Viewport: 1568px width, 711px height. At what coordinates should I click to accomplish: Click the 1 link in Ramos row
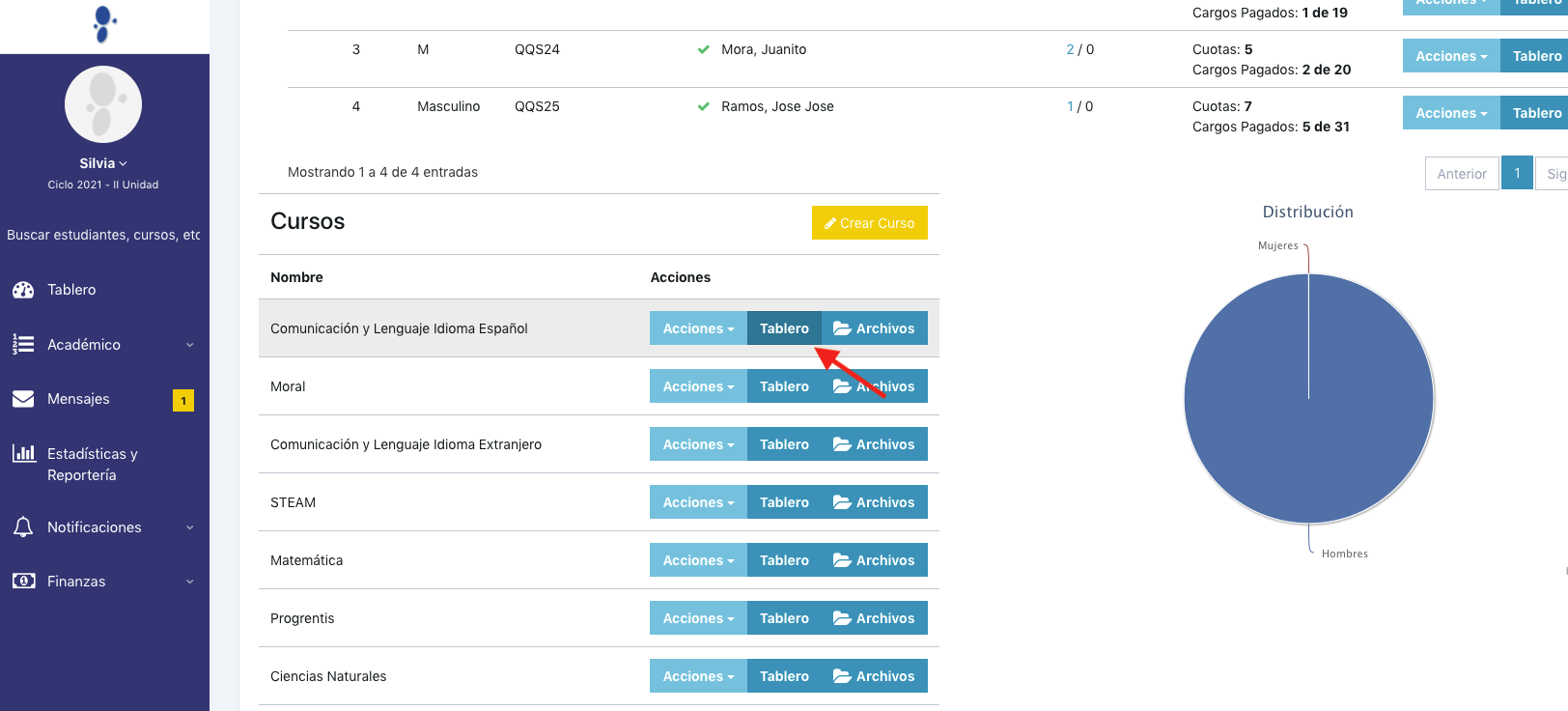(1070, 106)
